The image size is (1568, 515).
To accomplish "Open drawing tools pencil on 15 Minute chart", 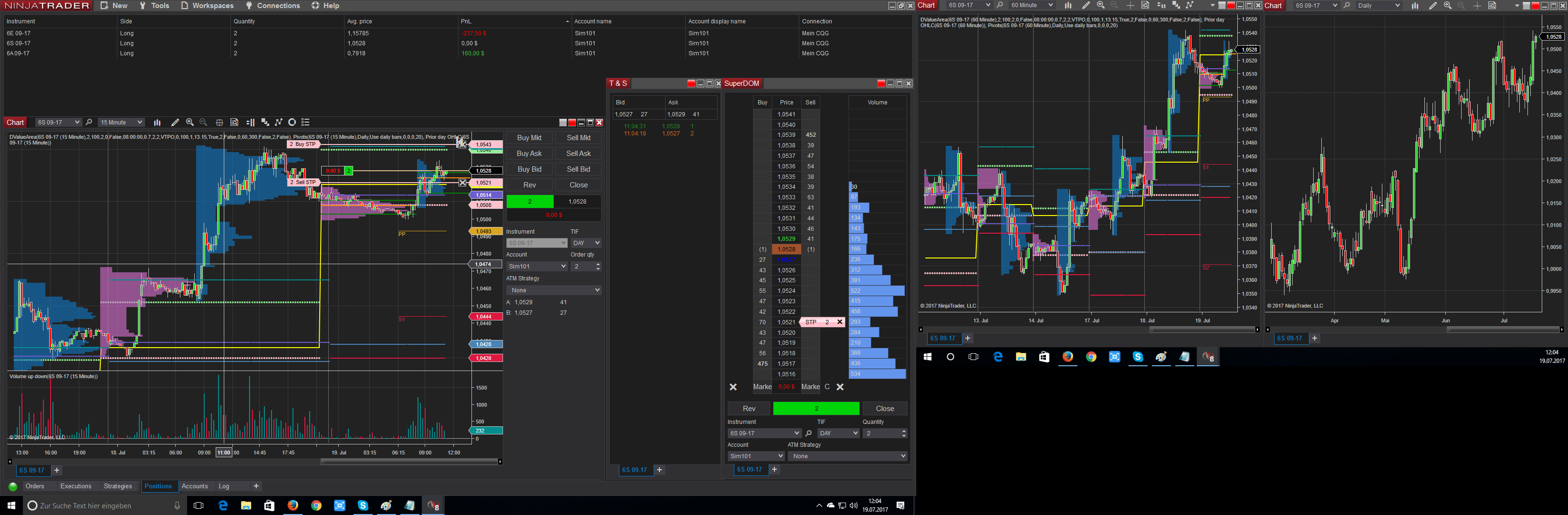I will (175, 122).
